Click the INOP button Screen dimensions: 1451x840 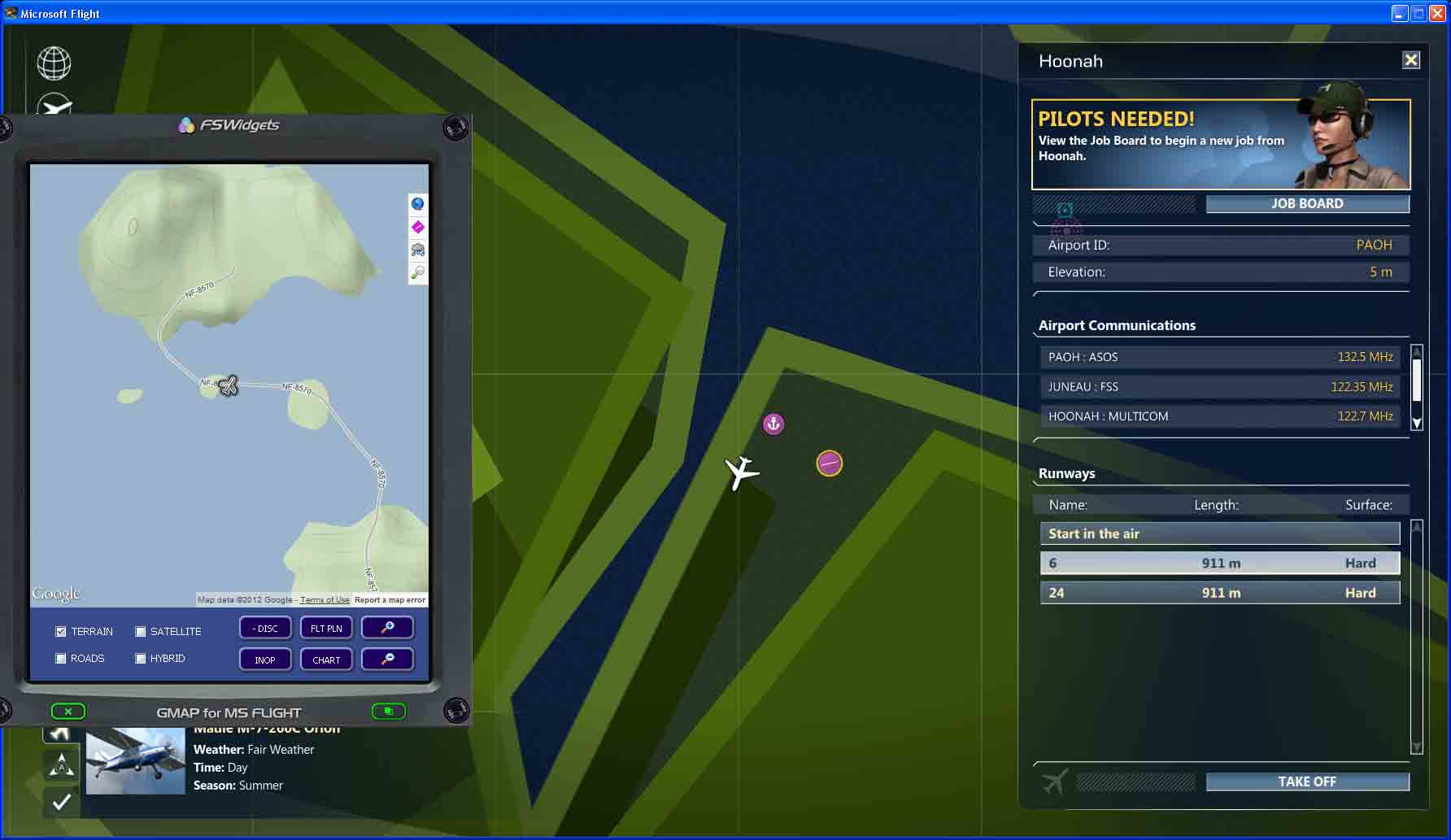265,659
